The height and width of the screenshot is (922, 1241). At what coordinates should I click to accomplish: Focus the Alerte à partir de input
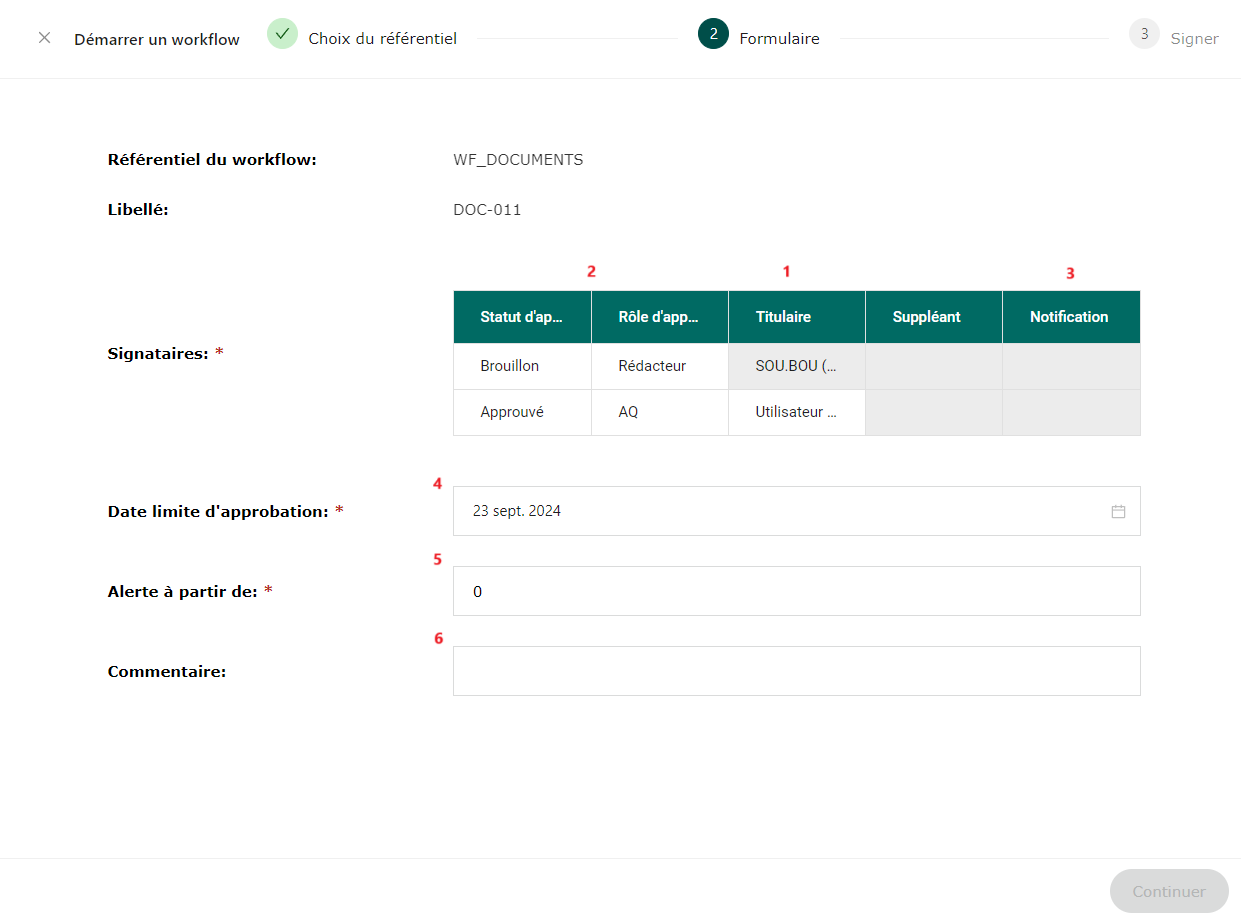[x=796, y=591]
